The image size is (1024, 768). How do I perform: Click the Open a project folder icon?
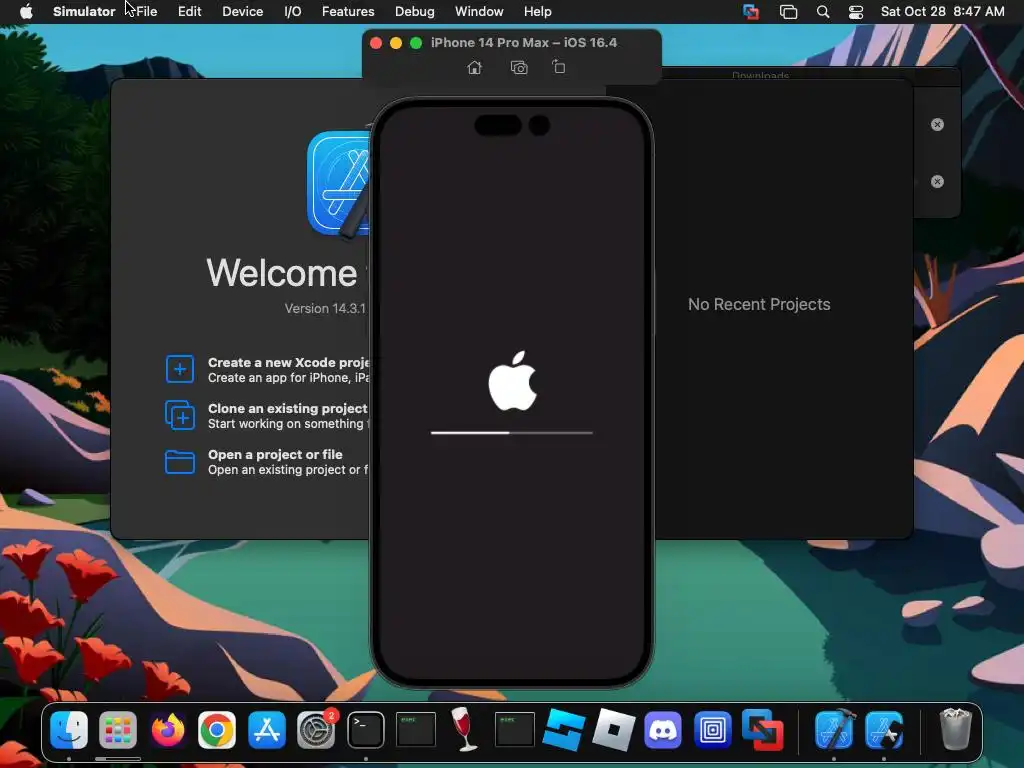(180, 462)
